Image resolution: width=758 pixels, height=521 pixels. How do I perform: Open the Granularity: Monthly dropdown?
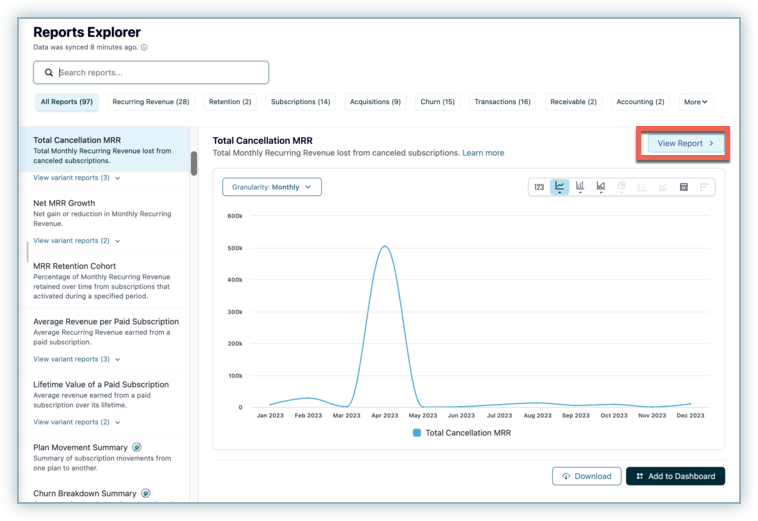272,187
